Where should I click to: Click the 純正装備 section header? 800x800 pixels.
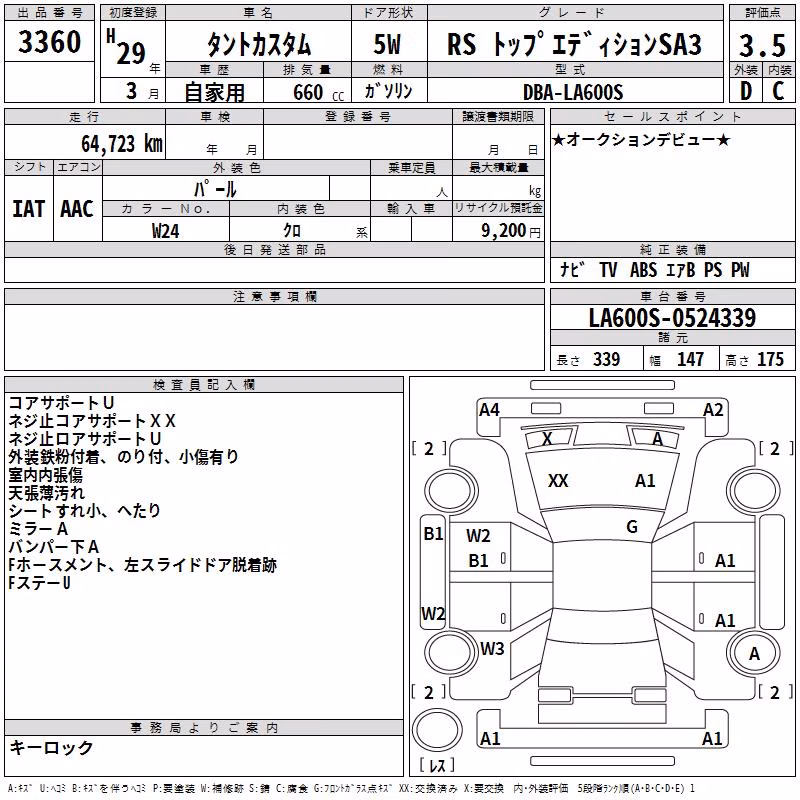click(672, 249)
